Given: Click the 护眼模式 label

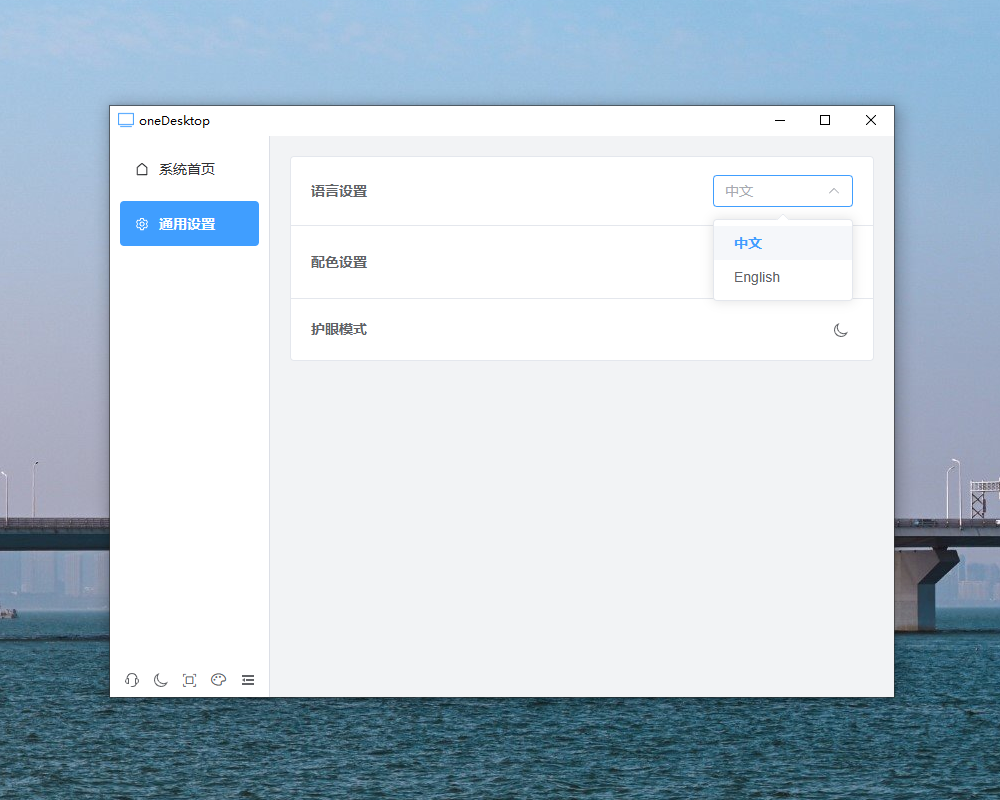Looking at the screenshot, I should (339, 329).
